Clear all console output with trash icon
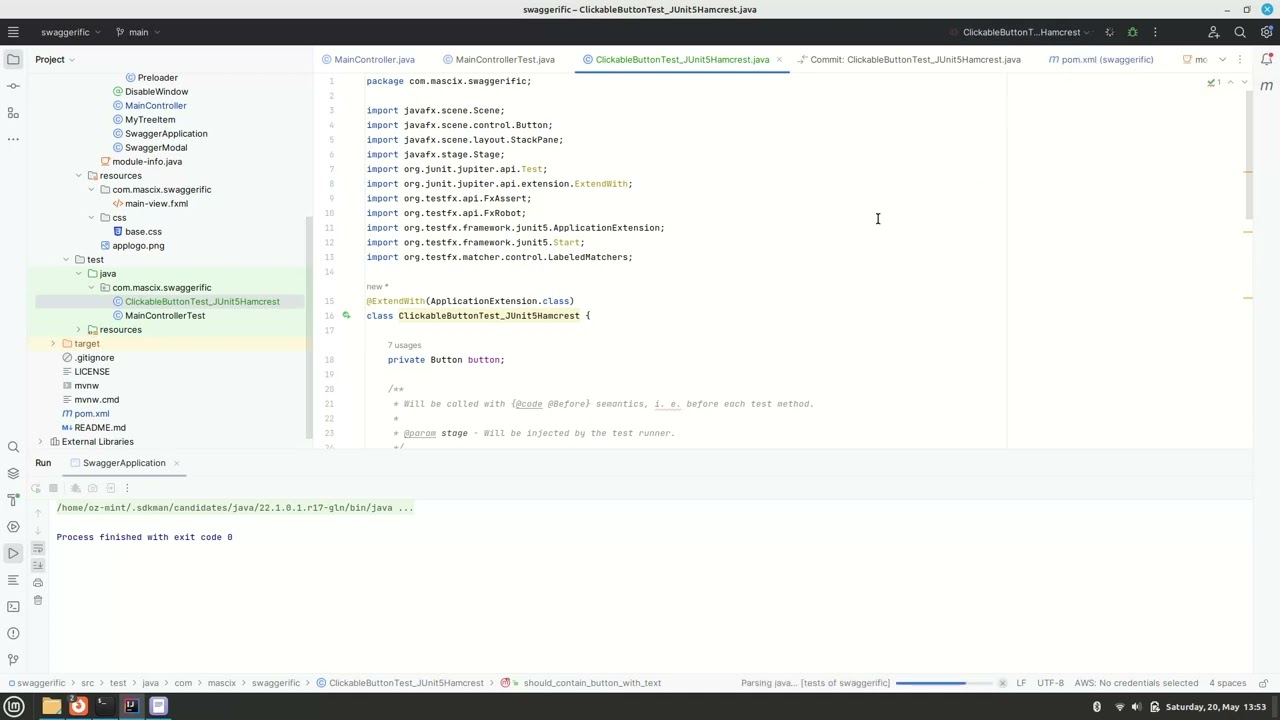Image resolution: width=1280 pixels, height=720 pixels. click(38, 600)
